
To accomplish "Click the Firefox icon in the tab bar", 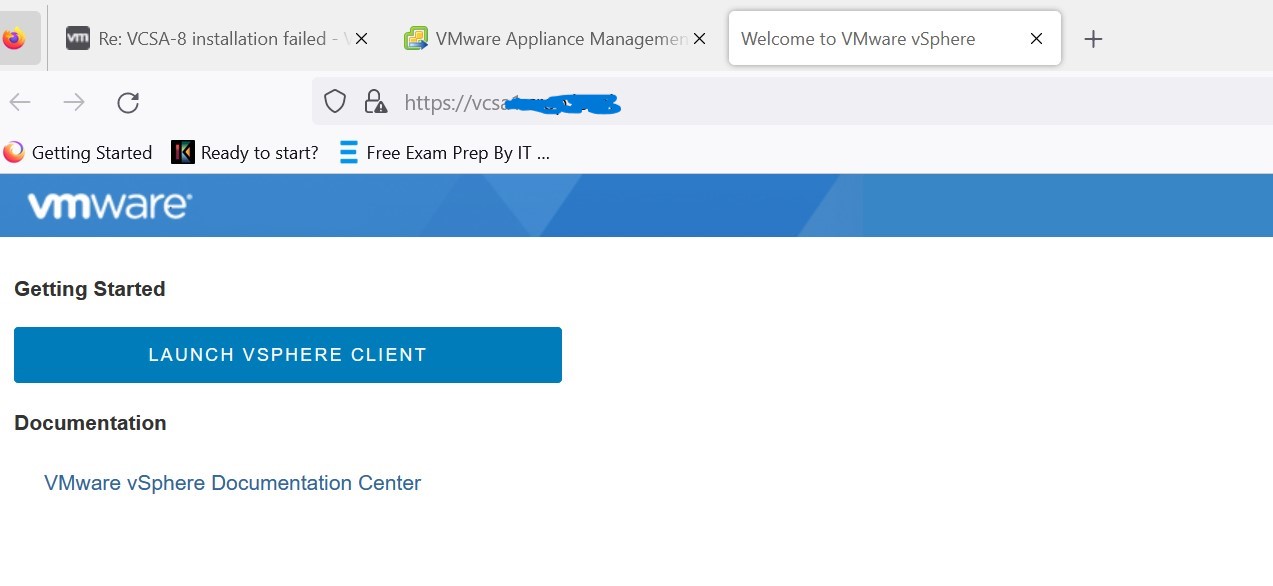I will coord(14,39).
